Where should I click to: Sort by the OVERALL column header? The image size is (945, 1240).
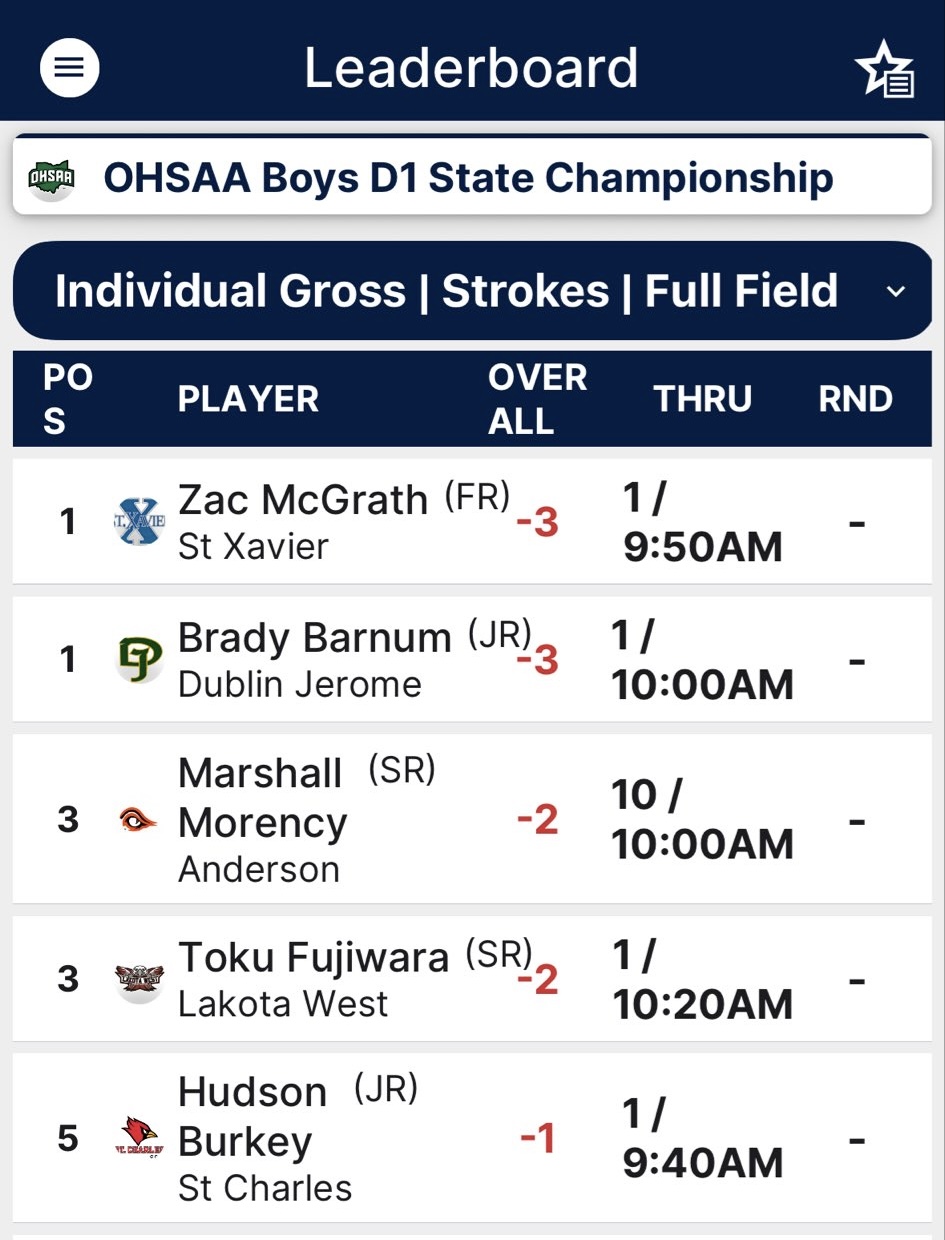coord(537,399)
